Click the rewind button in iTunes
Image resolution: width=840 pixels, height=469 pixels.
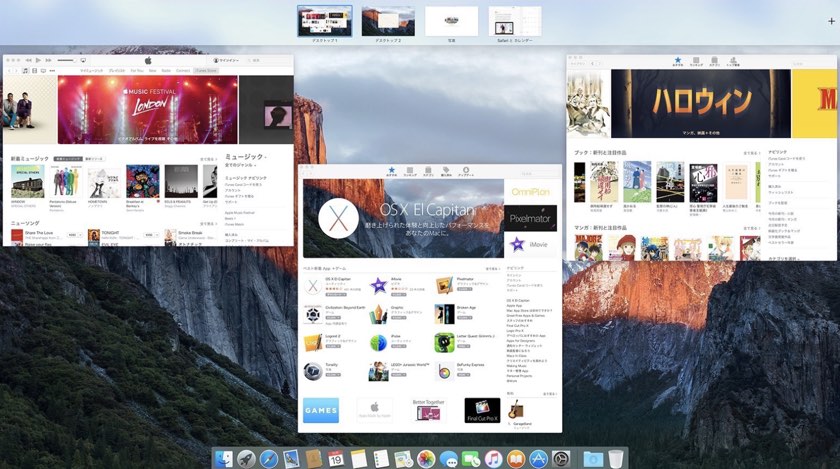point(28,60)
